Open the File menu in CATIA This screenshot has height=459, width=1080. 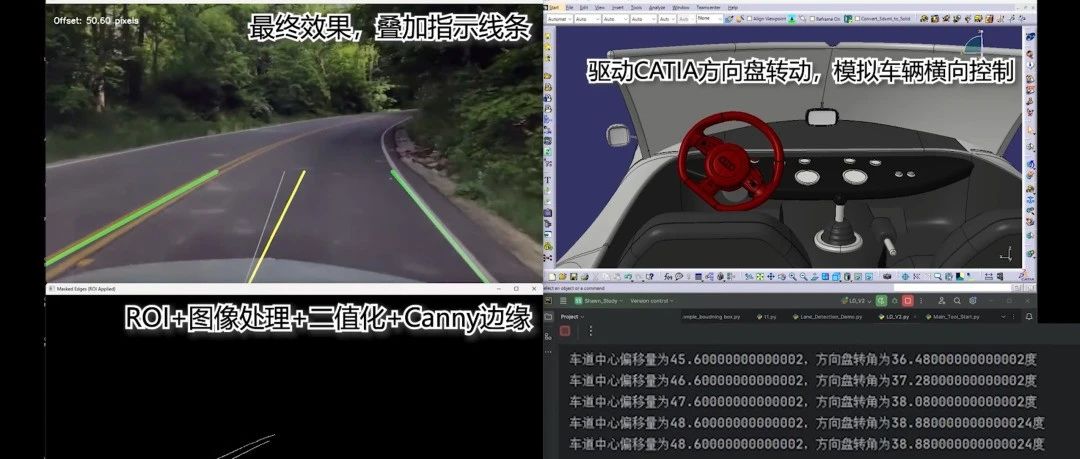tap(570, 7)
